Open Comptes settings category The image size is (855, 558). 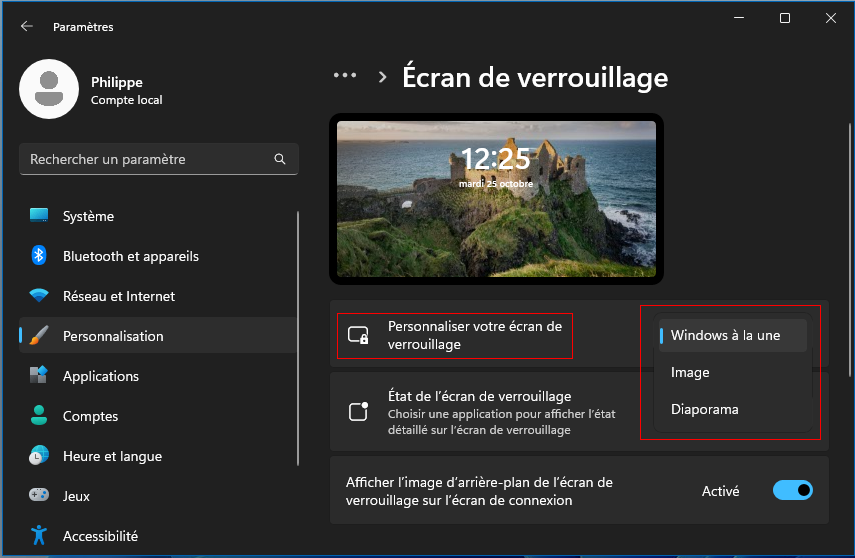point(158,416)
